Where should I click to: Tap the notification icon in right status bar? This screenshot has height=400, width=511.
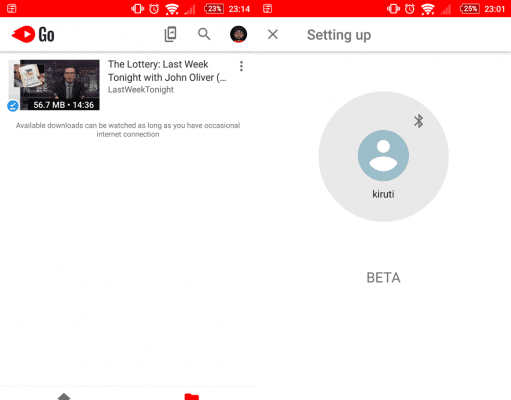[x=268, y=9]
